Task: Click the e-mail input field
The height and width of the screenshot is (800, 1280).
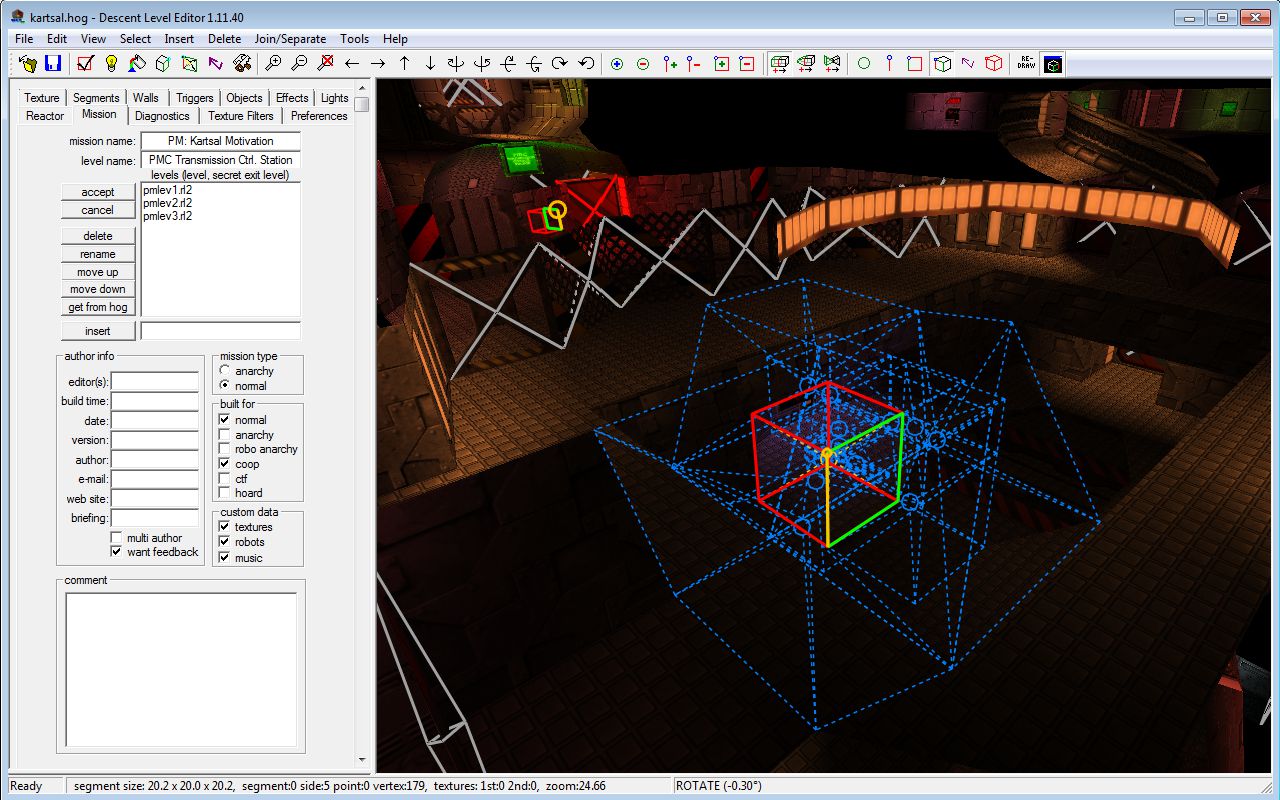Action: (155, 479)
